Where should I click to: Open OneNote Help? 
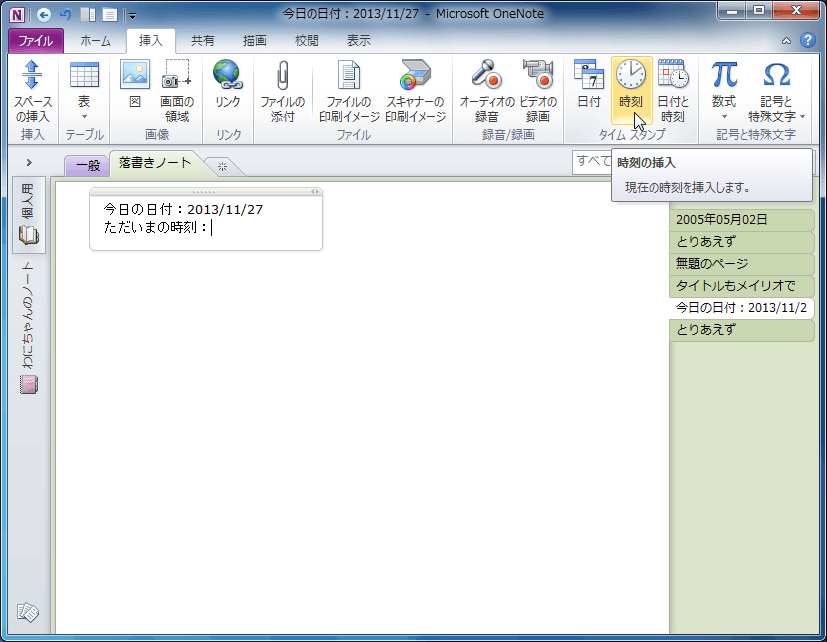tap(807, 40)
